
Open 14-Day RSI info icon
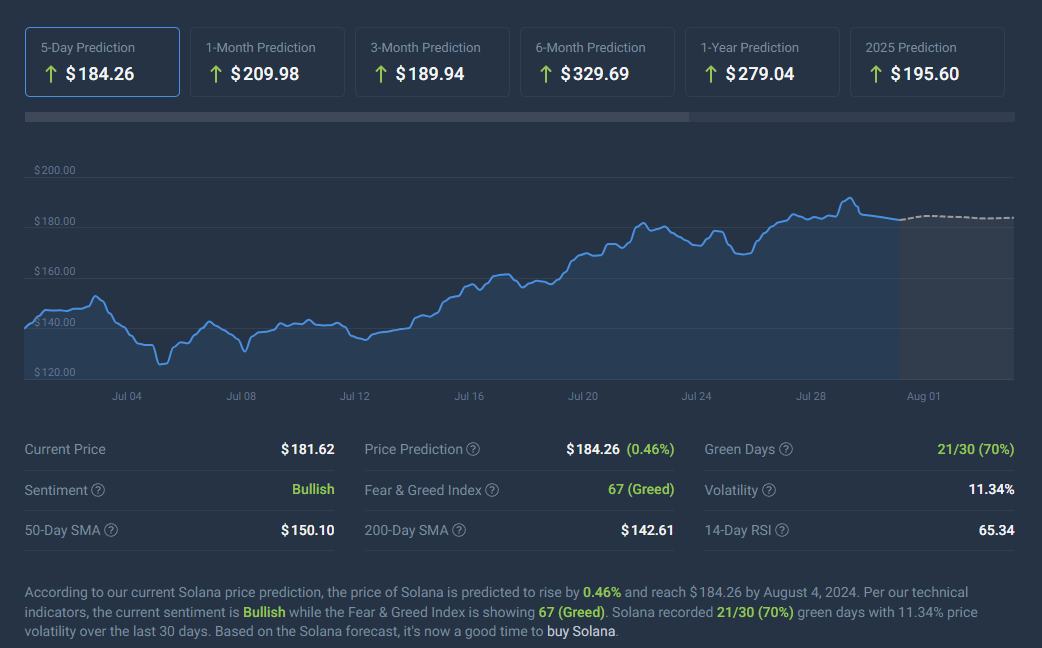pyautogui.click(x=782, y=530)
